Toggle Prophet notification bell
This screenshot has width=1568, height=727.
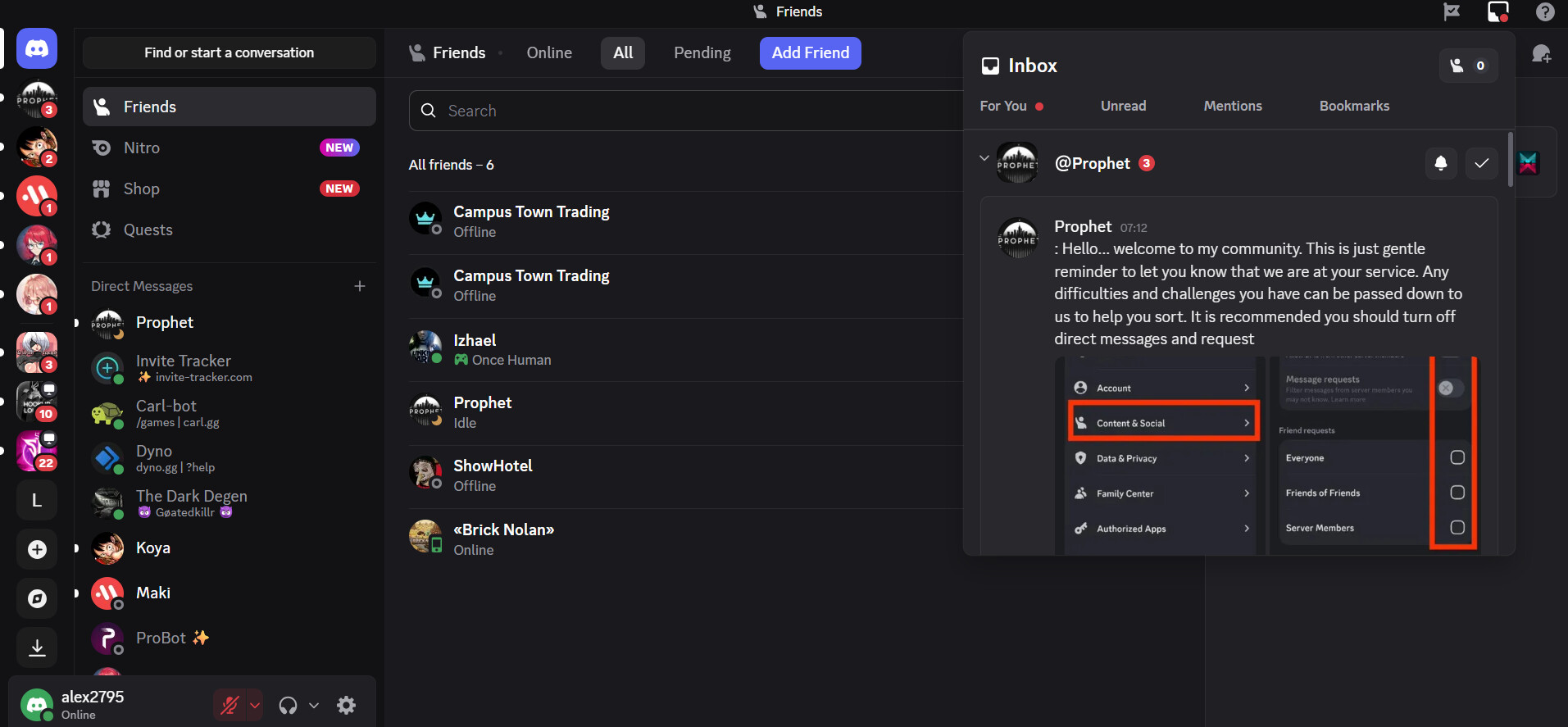point(1440,163)
